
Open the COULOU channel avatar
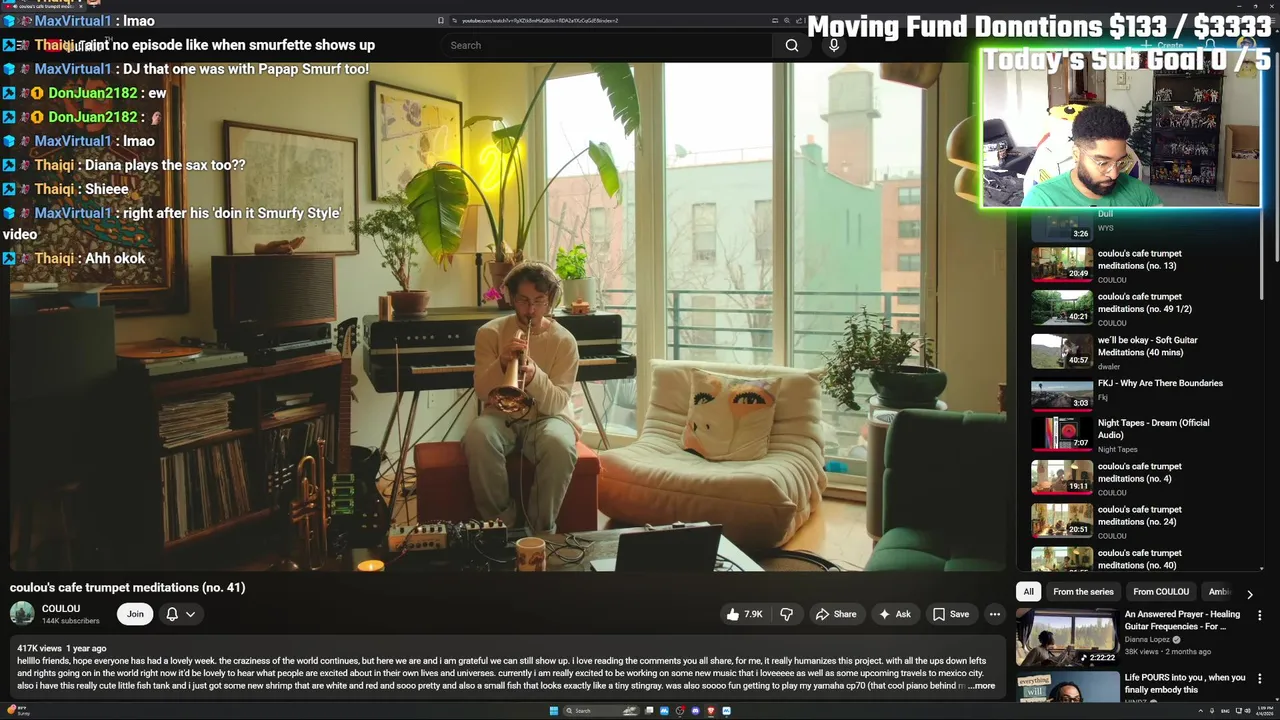(22, 614)
